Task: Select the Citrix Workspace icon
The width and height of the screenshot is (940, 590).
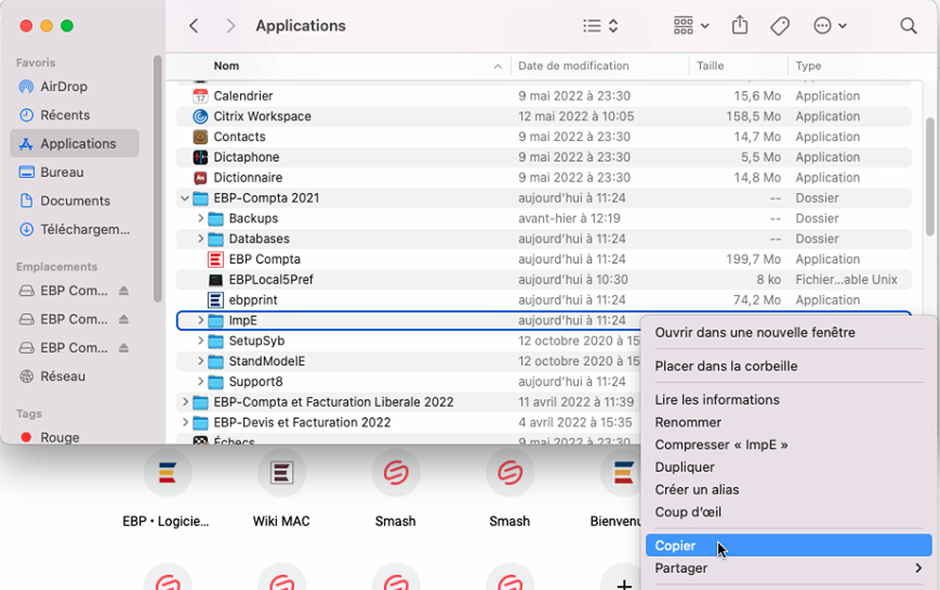Action: click(200, 116)
